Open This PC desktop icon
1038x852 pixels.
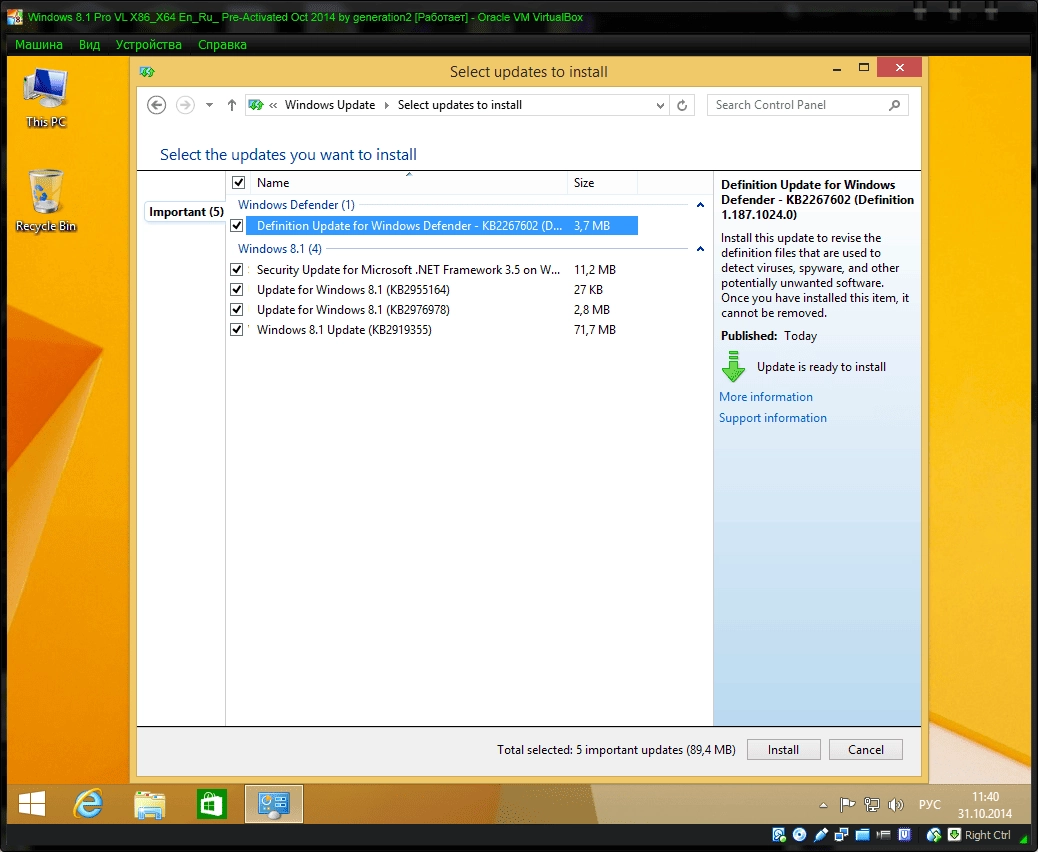(x=46, y=97)
